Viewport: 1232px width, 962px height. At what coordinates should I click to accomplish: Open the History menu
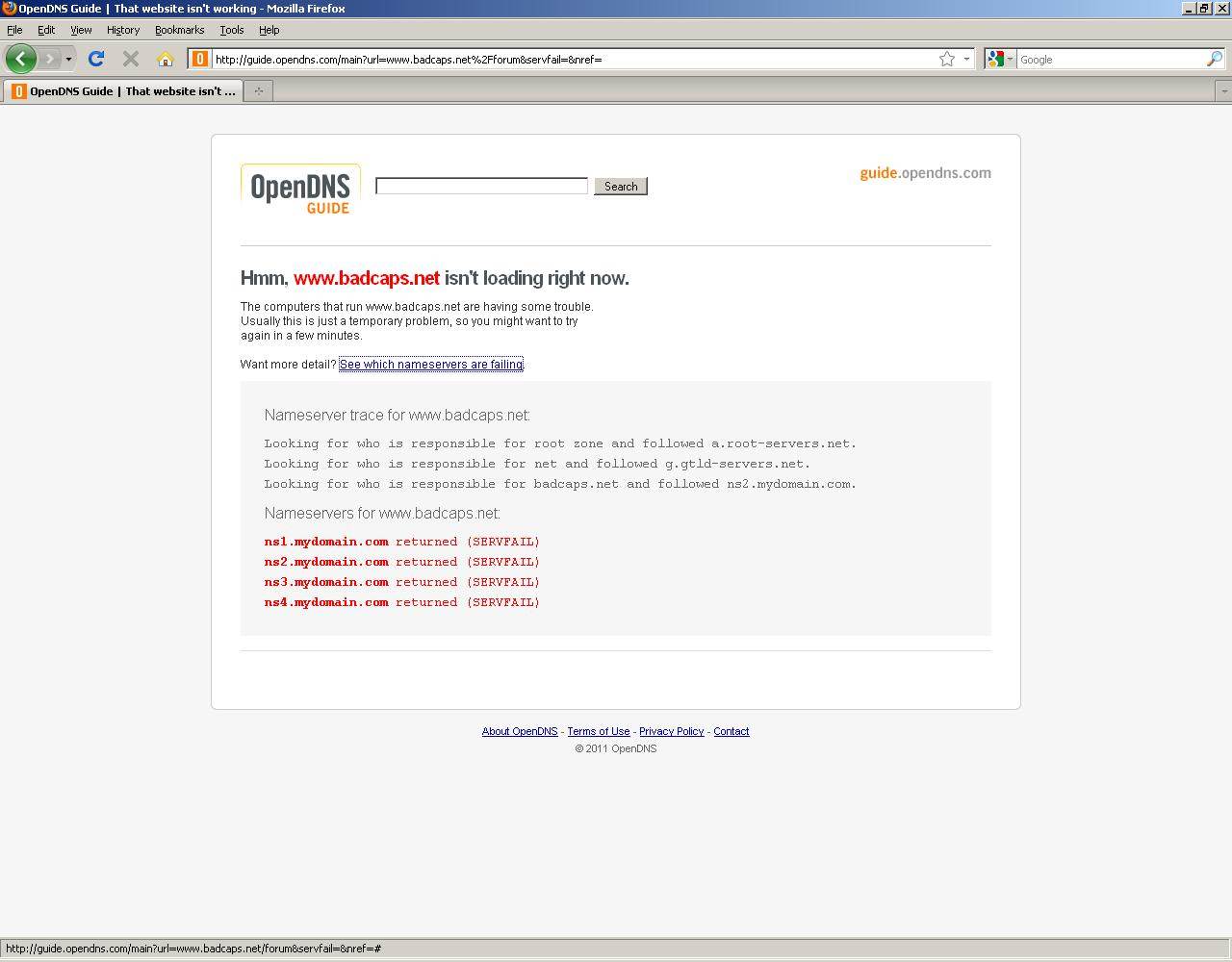123,30
